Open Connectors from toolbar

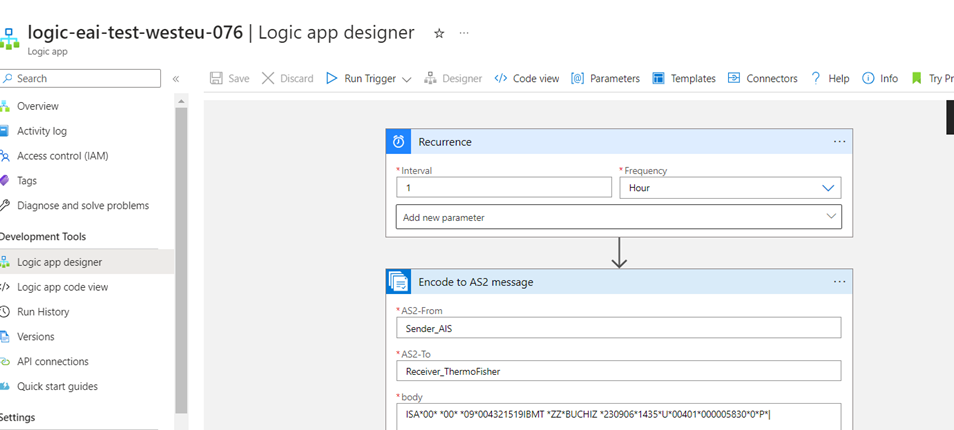coord(762,78)
